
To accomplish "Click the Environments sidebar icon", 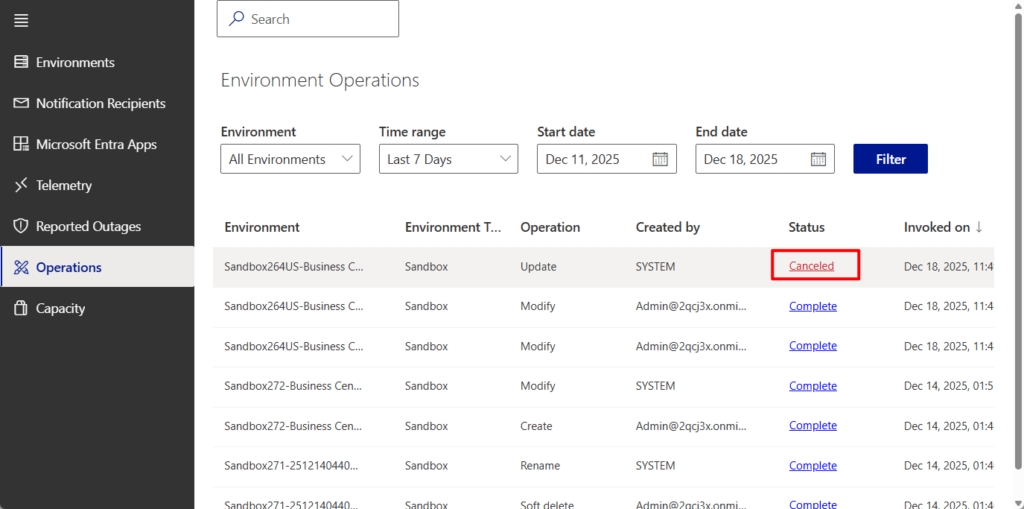I will (x=21, y=62).
